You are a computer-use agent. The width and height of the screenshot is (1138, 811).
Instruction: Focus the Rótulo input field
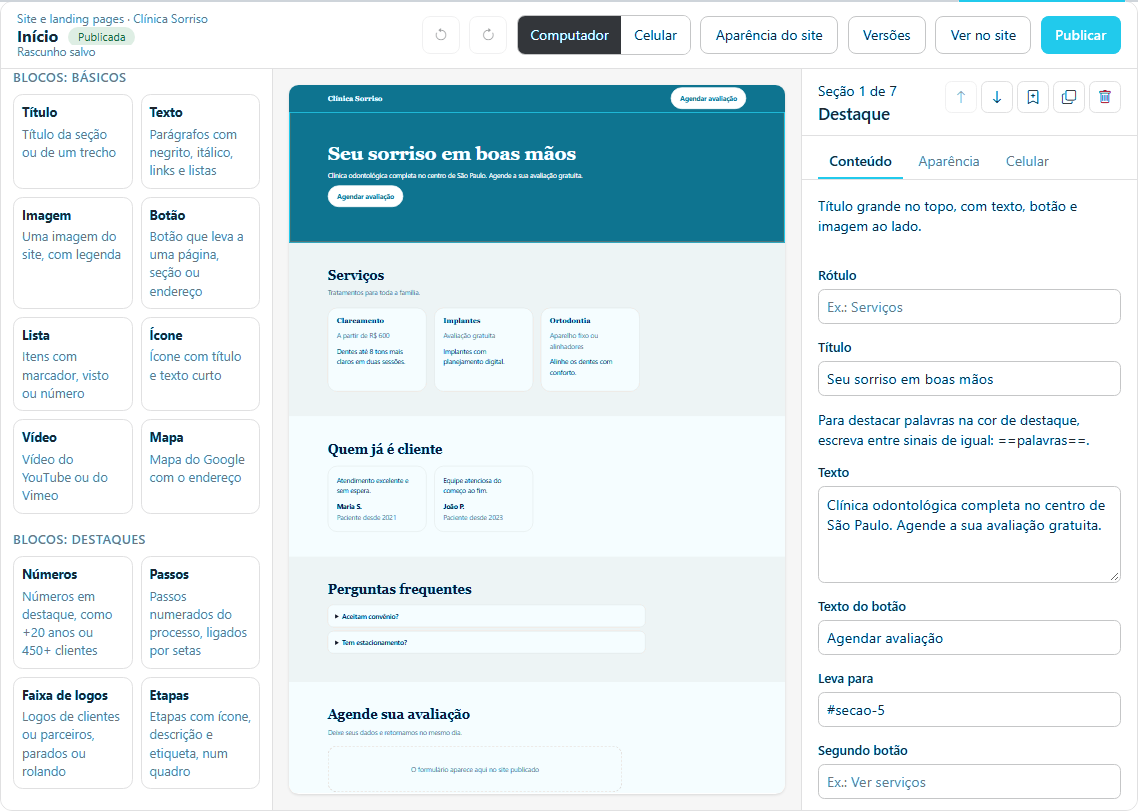(969, 307)
